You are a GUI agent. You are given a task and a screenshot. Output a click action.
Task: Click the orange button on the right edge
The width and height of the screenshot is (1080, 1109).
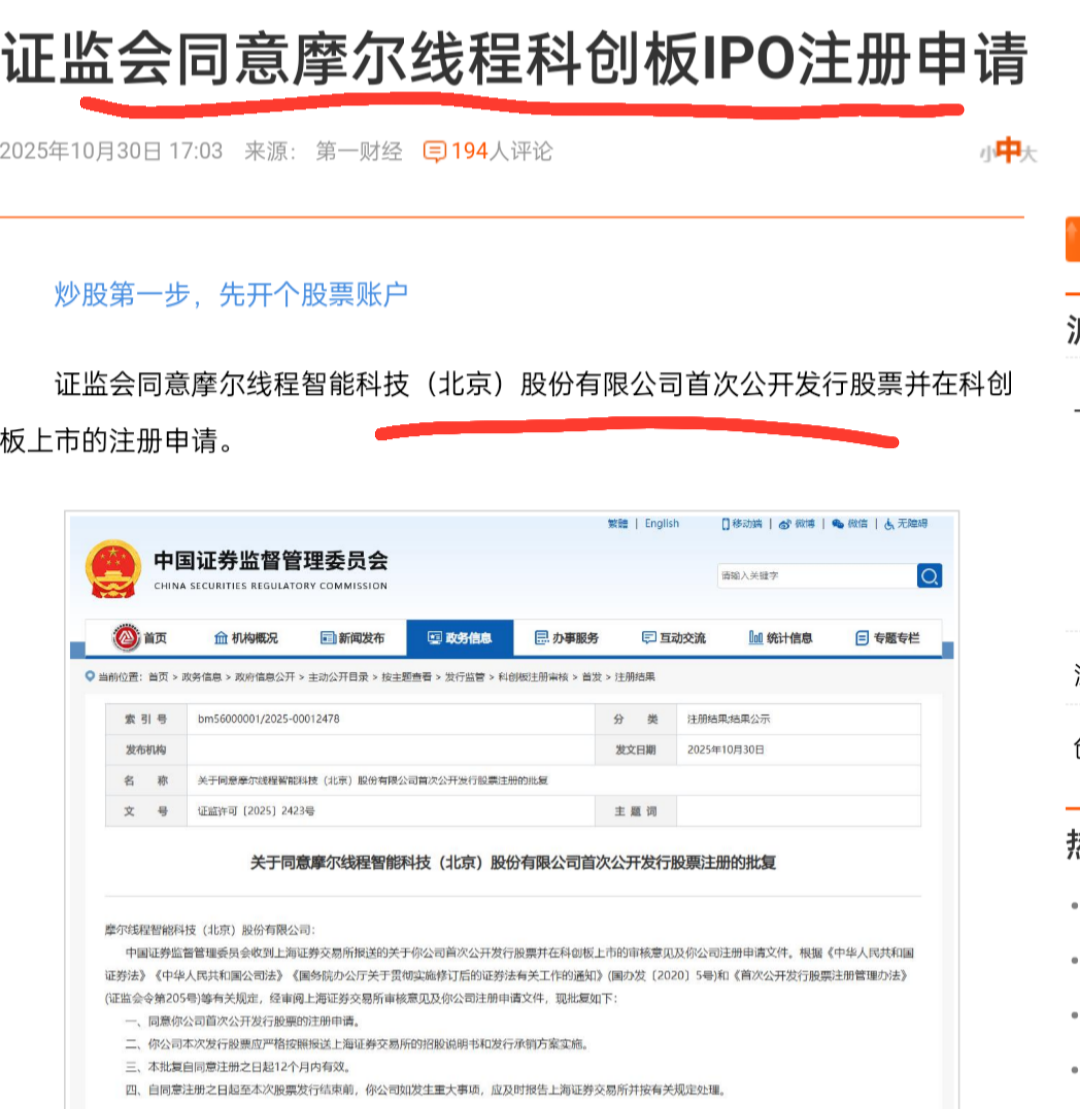click(1072, 240)
